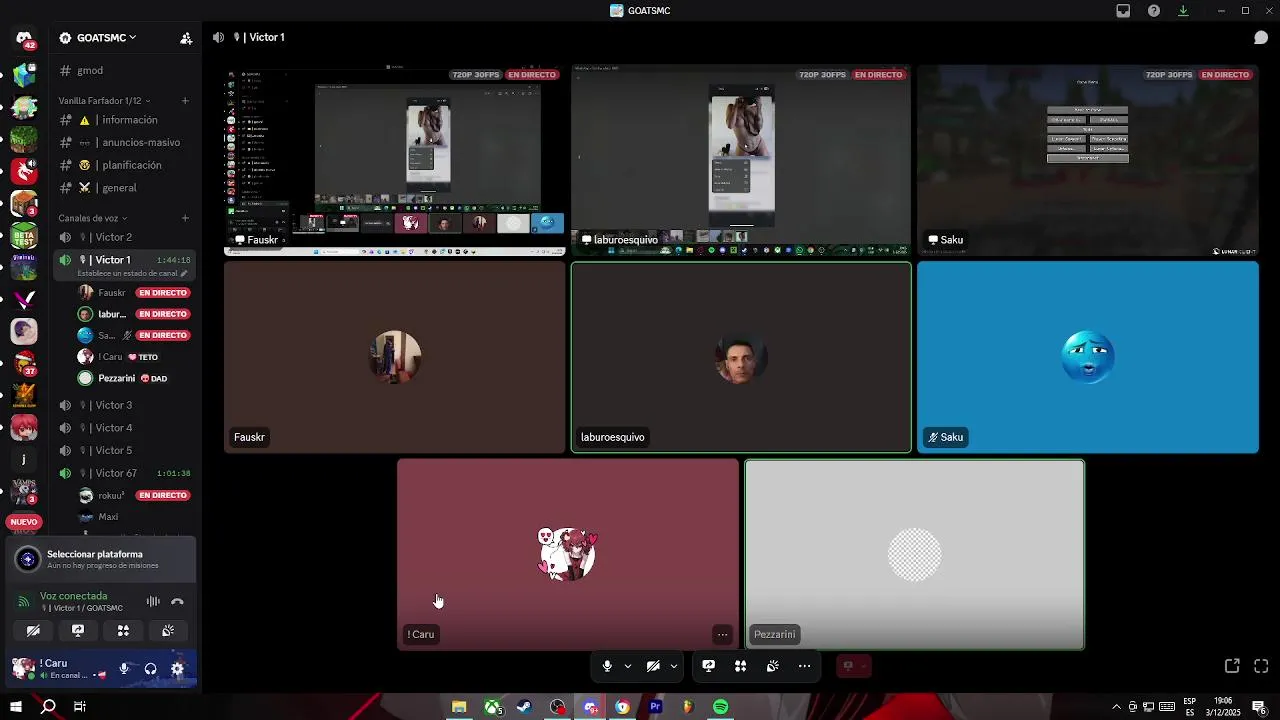Open the general text channel
Screen dimensions: 1280x720
pos(125,188)
